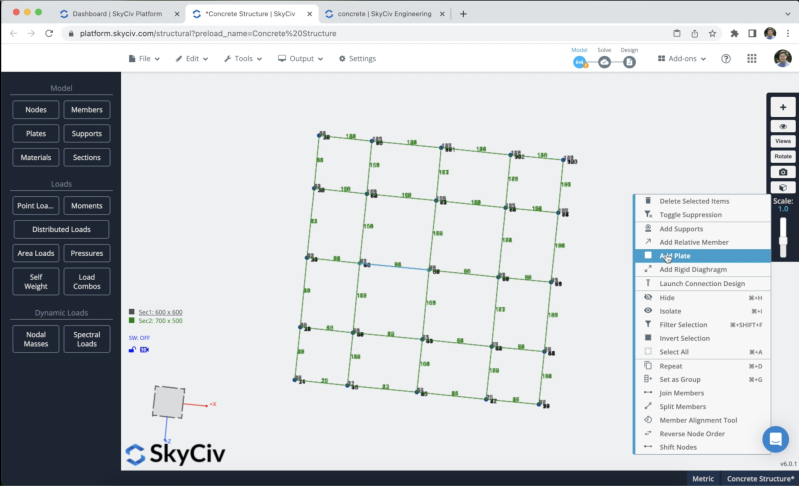Click the Self Weight button
This screenshot has height=486, width=799.
(36, 282)
